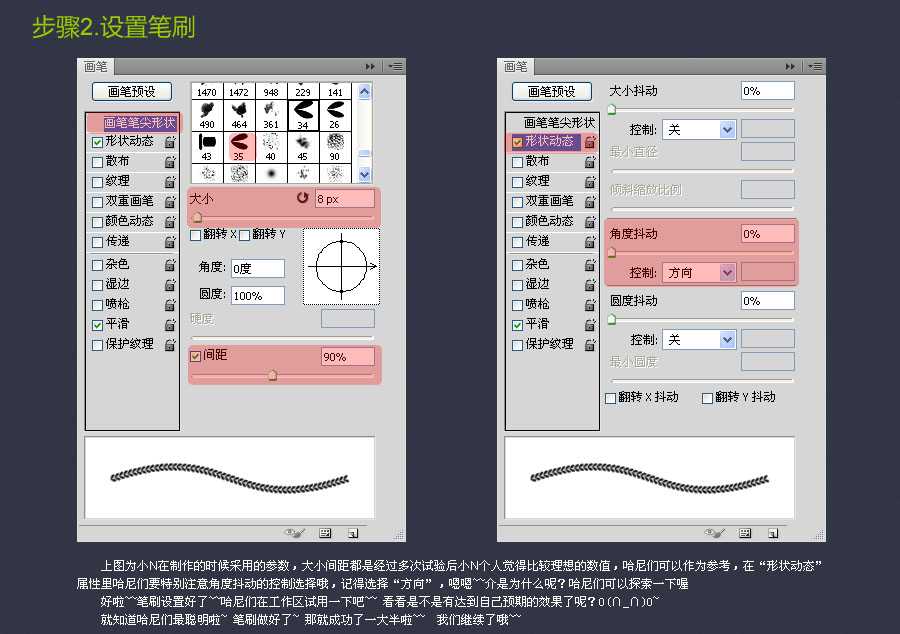Click the 圆度 100% input field
Viewport: 900px width, 634px height.
258,295
